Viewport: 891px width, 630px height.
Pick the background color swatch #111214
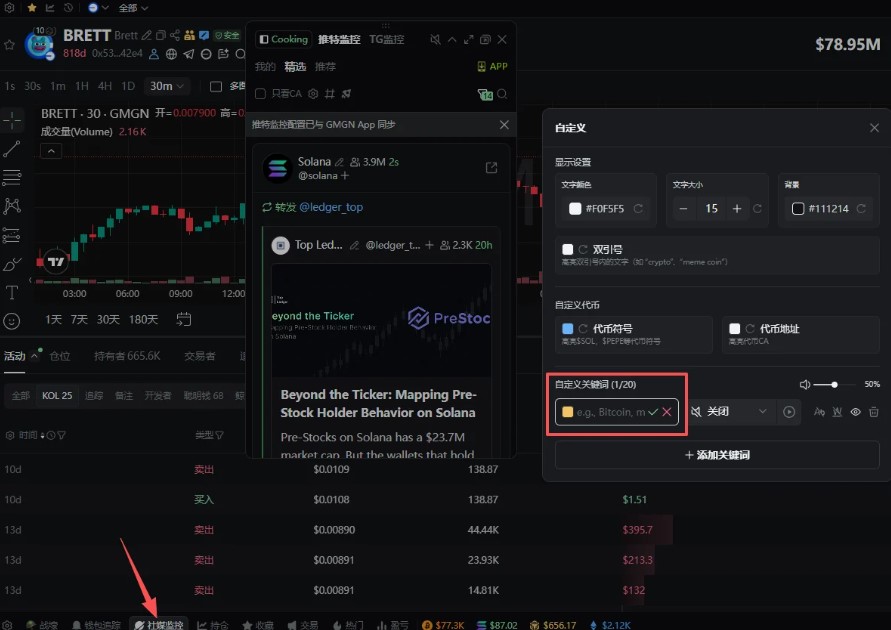[x=798, y=208]
